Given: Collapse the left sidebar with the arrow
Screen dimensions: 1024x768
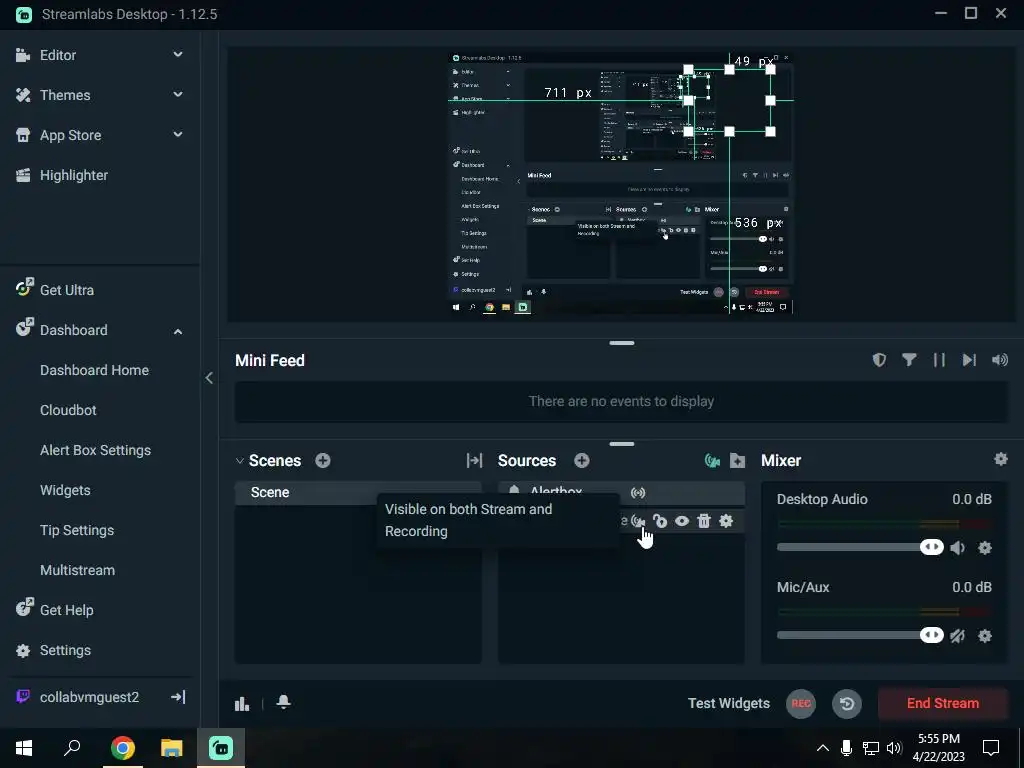Looking at the screenshot, I should 209,377.
